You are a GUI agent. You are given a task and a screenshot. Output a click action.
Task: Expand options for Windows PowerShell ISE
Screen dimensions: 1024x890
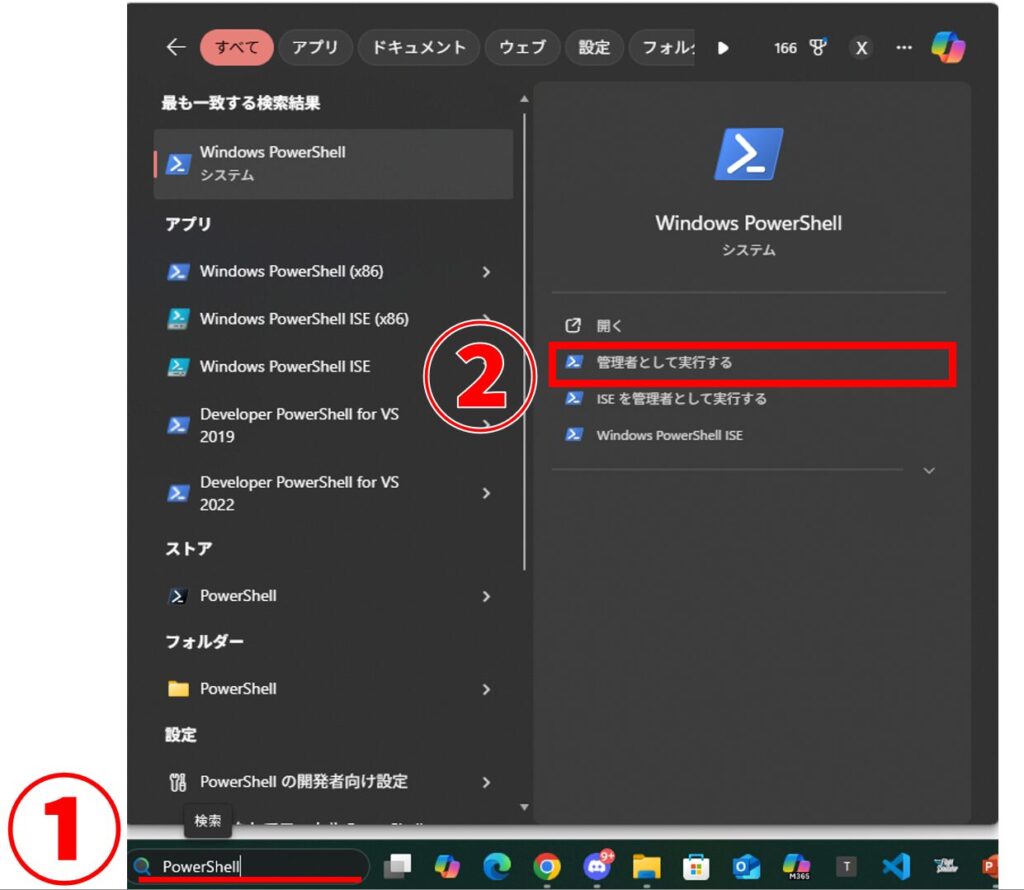[487, 366]
